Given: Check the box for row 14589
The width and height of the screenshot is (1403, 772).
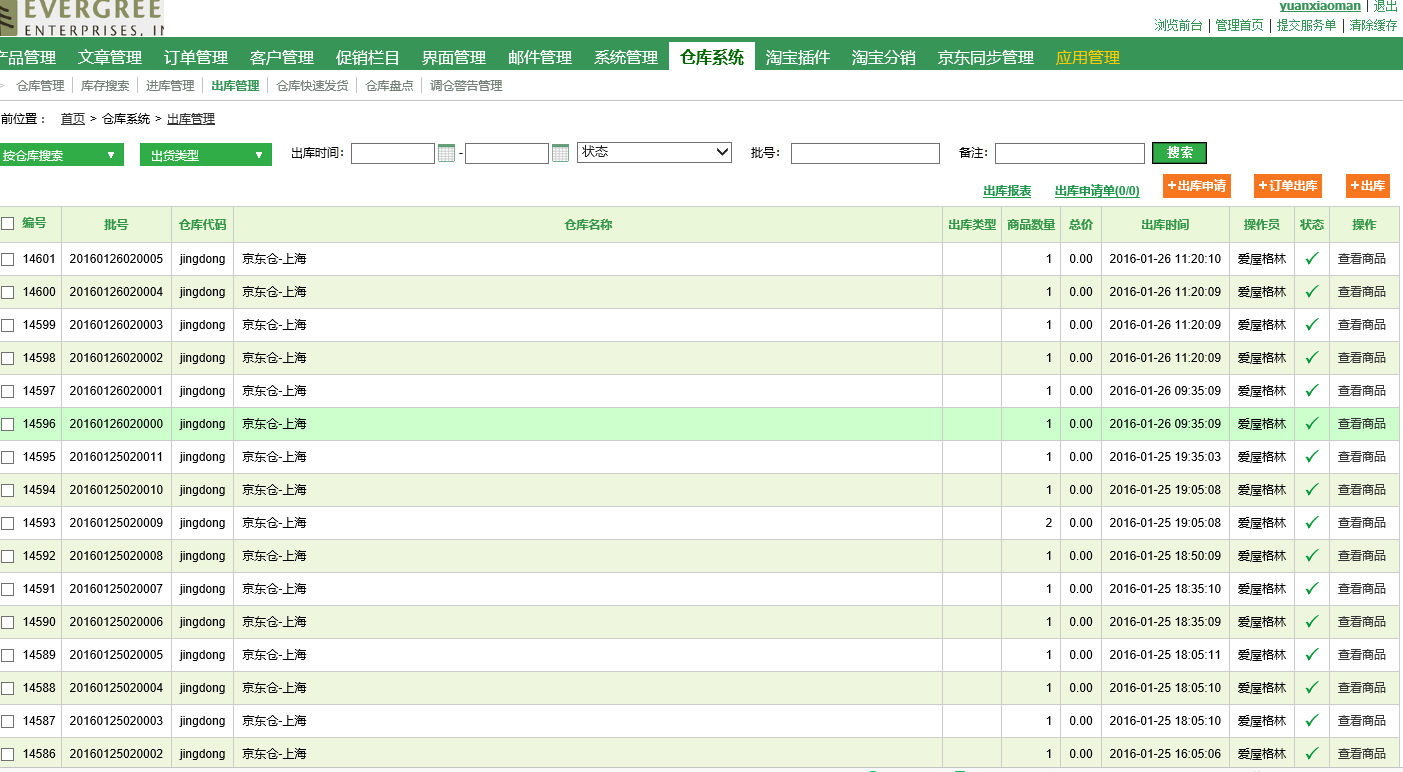Looking at the screenshot, I should (x=8, y=655).
